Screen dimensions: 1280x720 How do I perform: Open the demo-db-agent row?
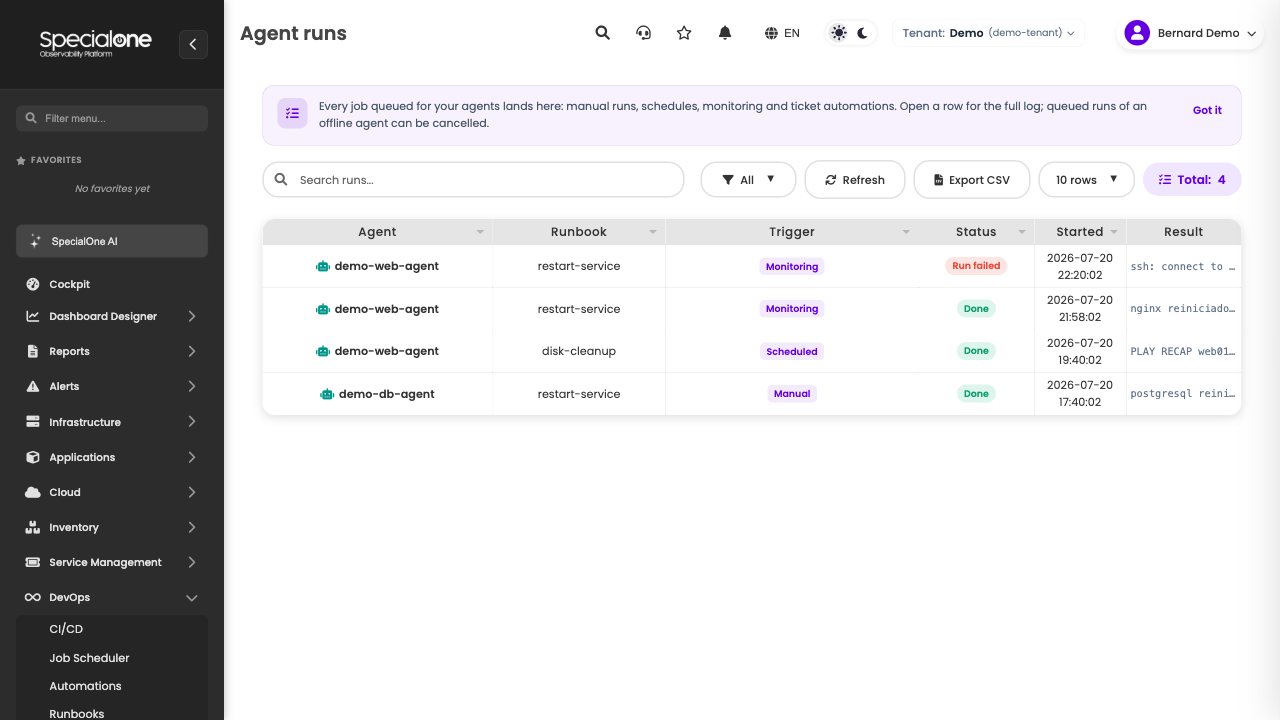pyautogui.click(x=752, y=394)
